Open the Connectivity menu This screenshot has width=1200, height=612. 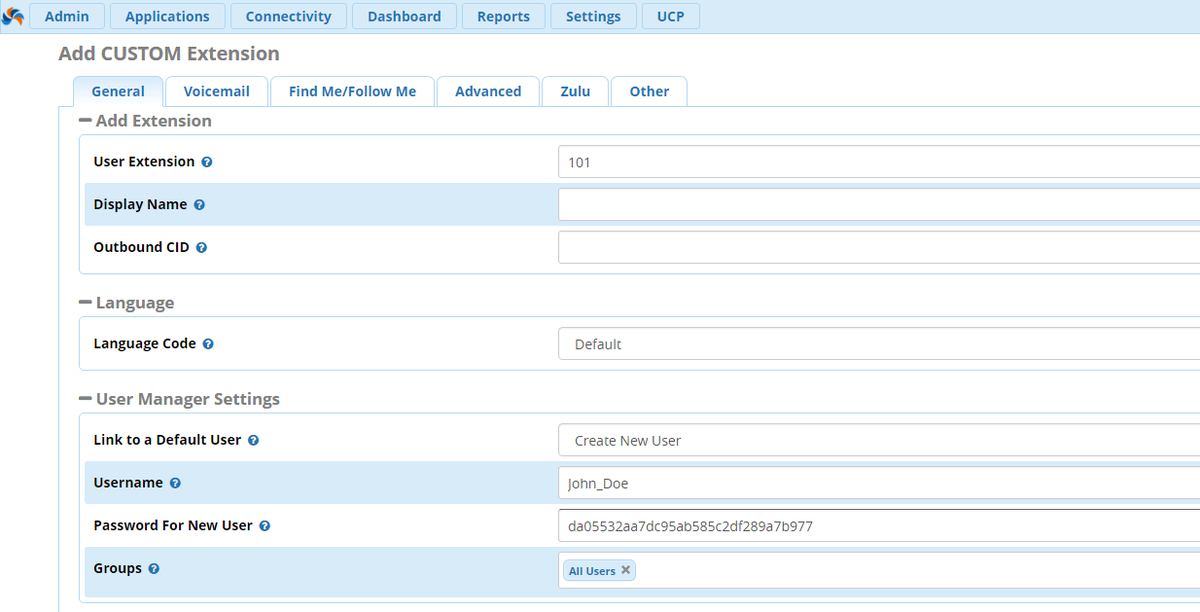288,16
